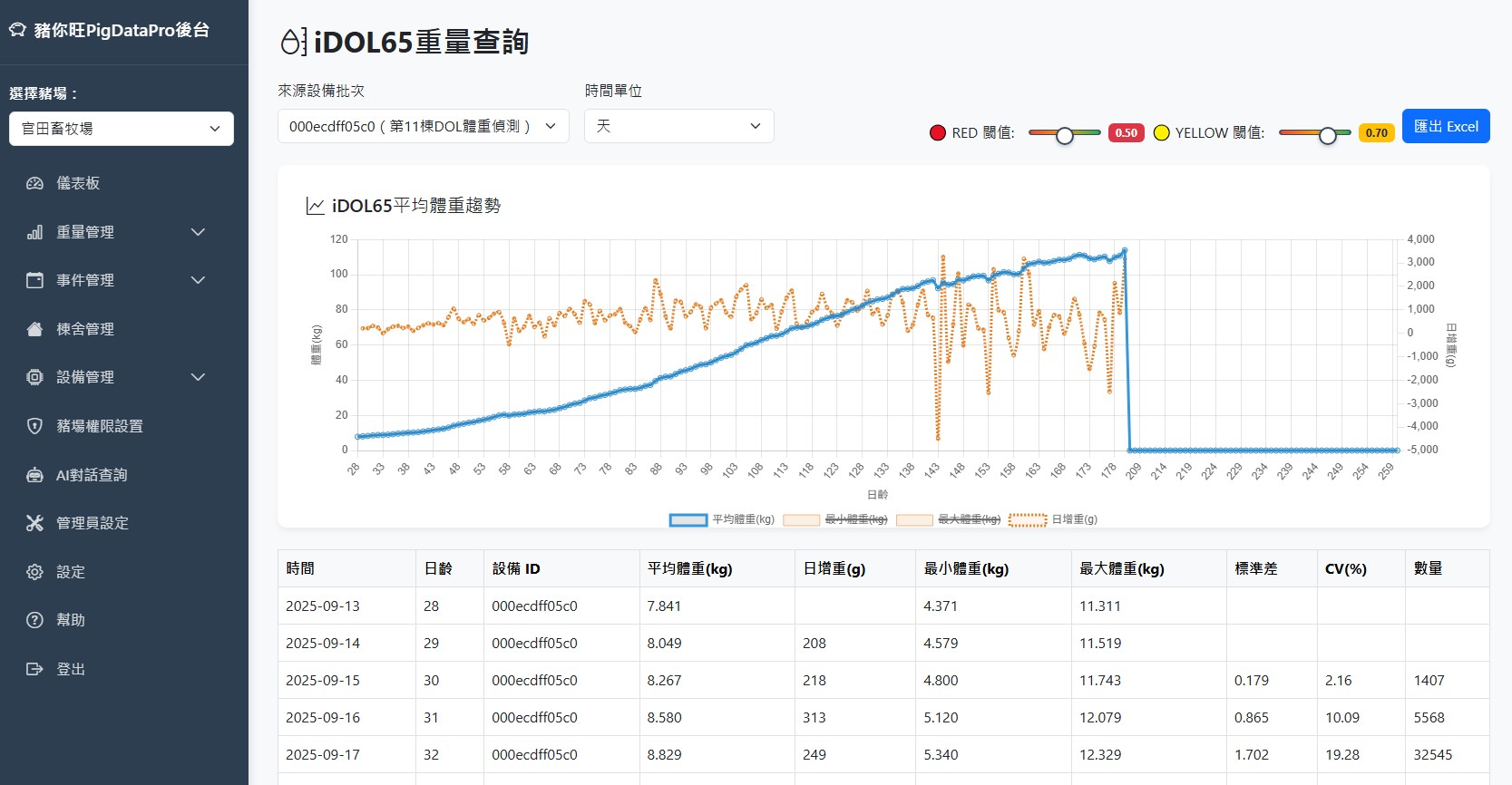Image resolution: width=1512 pixels, height=785 pixels.
Task: Click the line chart icon beside iDOL65平均體重趨勢
Action: click(x=315, y=206)
